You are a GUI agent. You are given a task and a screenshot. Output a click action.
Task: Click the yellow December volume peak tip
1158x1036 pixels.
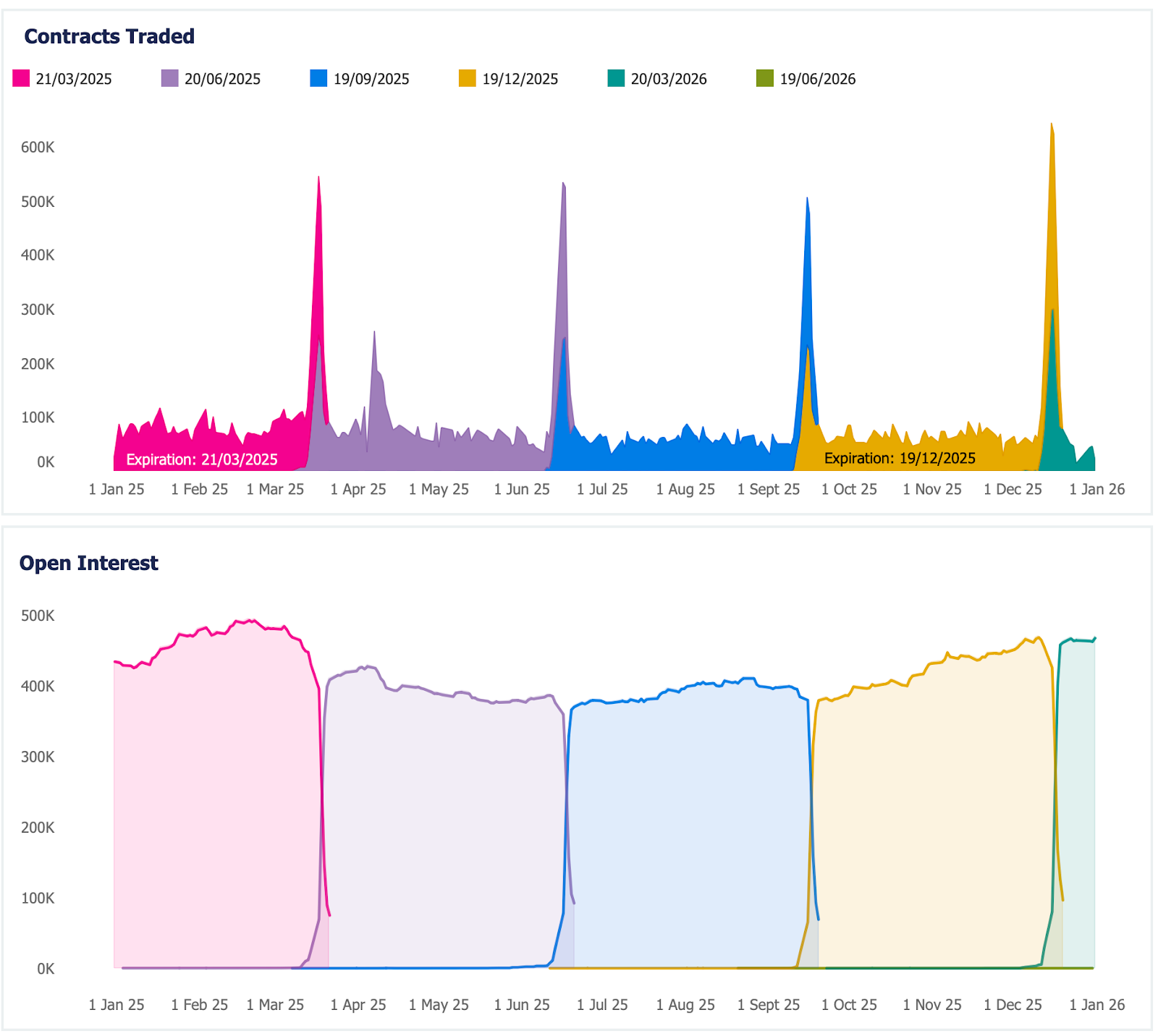(x=1052, y=126)
